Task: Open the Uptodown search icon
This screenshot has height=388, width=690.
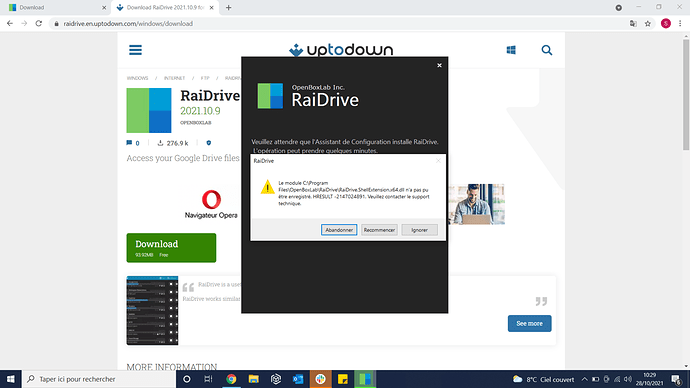Action: 547,50
